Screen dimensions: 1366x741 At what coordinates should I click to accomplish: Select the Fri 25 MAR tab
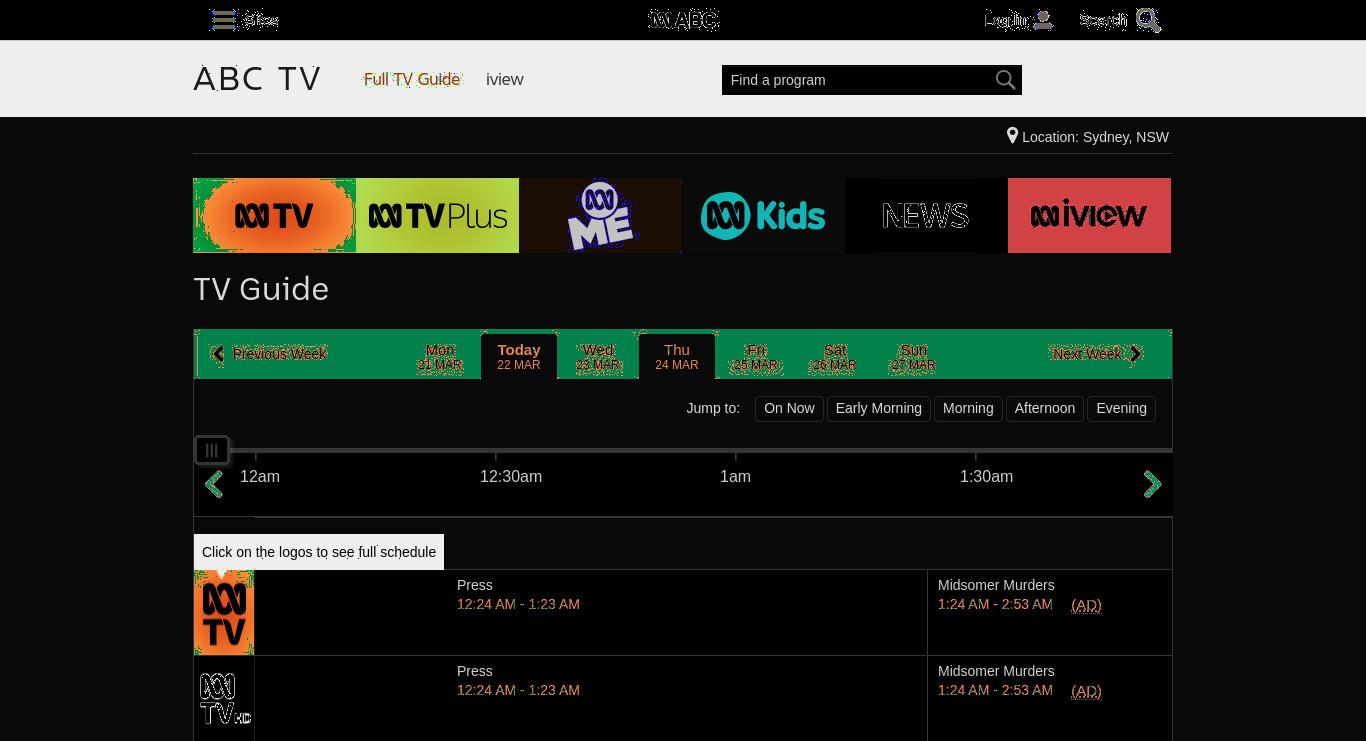coord(756,357)
